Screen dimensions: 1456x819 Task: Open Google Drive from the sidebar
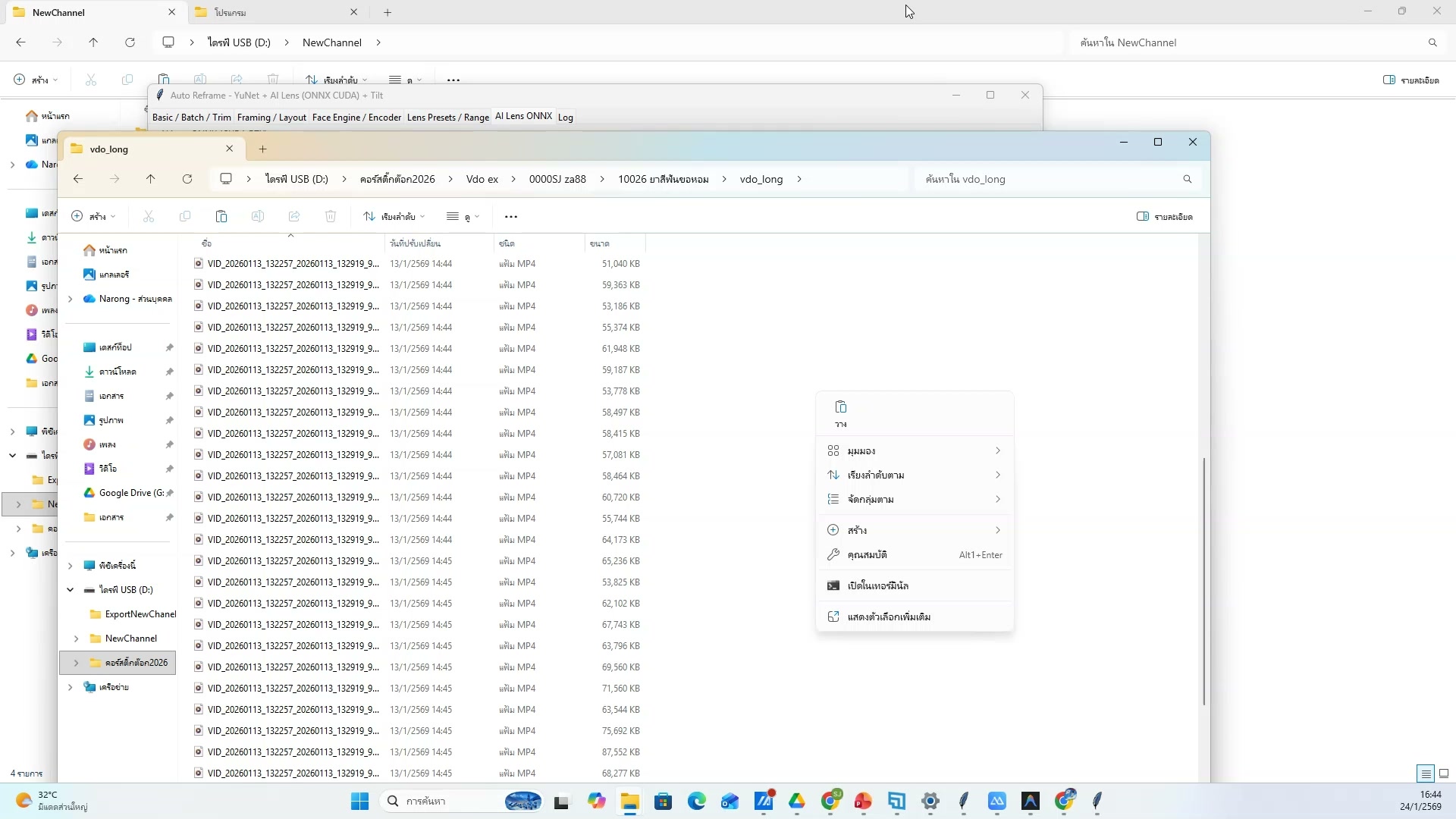click(129, 493)
